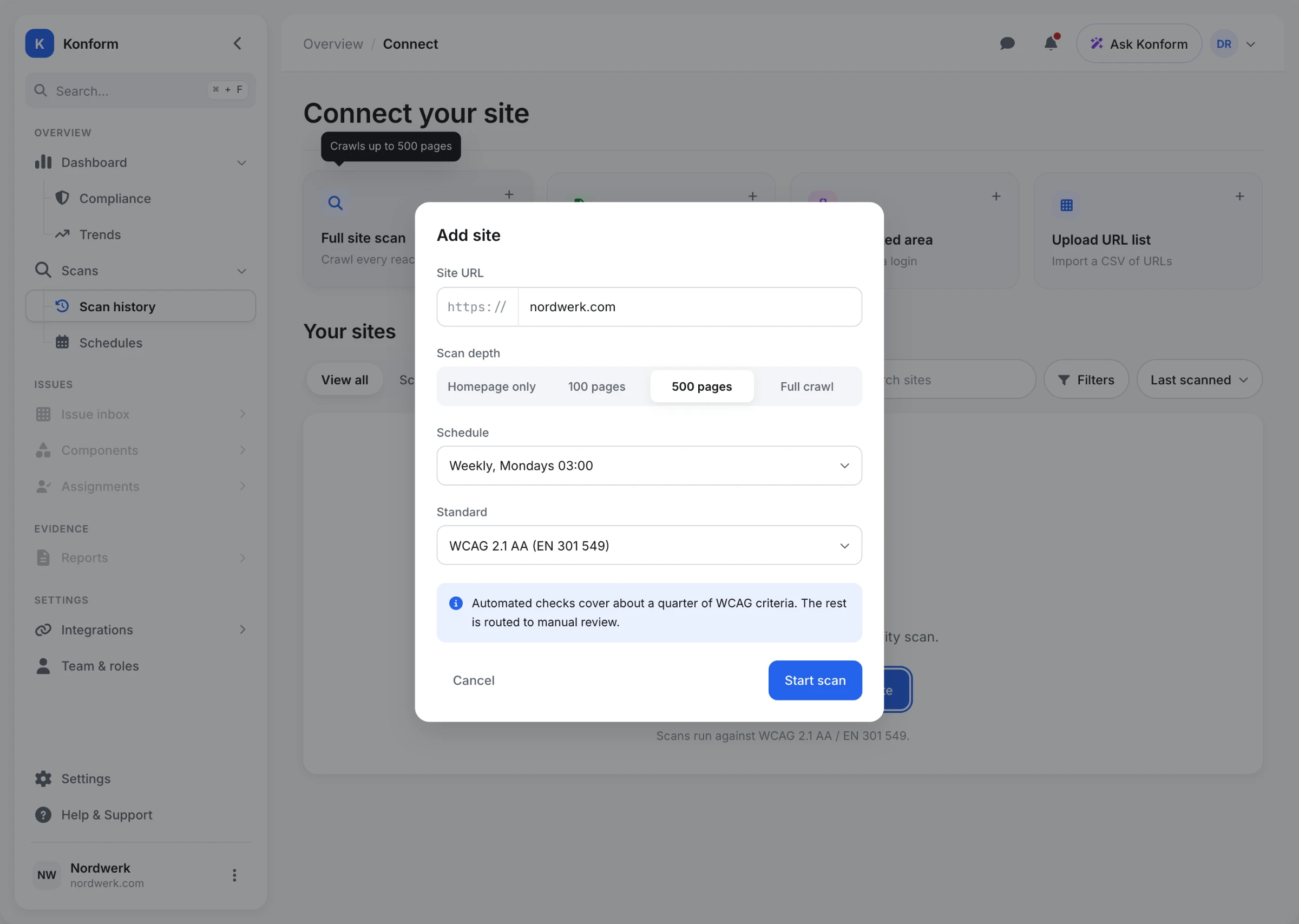The image size is (1299, 924).
Task: Expand Reports chevron
Action: pyautogui.click(x=242, y=558)
